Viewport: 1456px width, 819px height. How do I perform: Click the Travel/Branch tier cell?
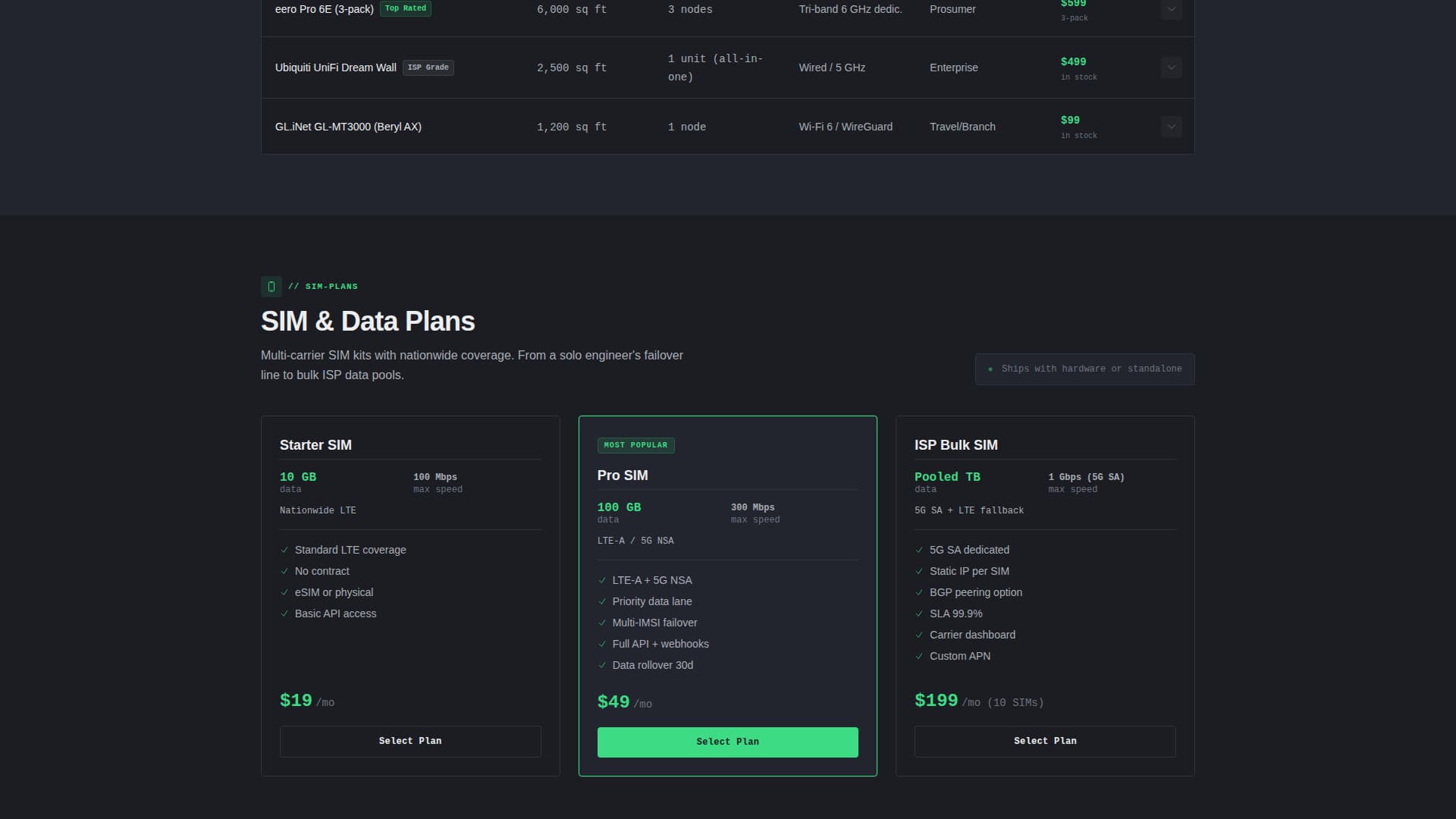[x=962, y=127]
